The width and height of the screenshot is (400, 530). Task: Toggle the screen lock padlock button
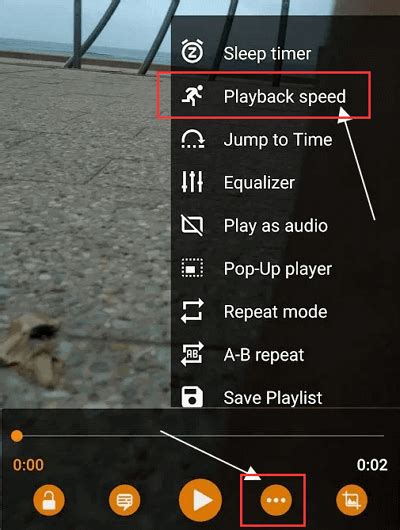click(x=49, y=500)
